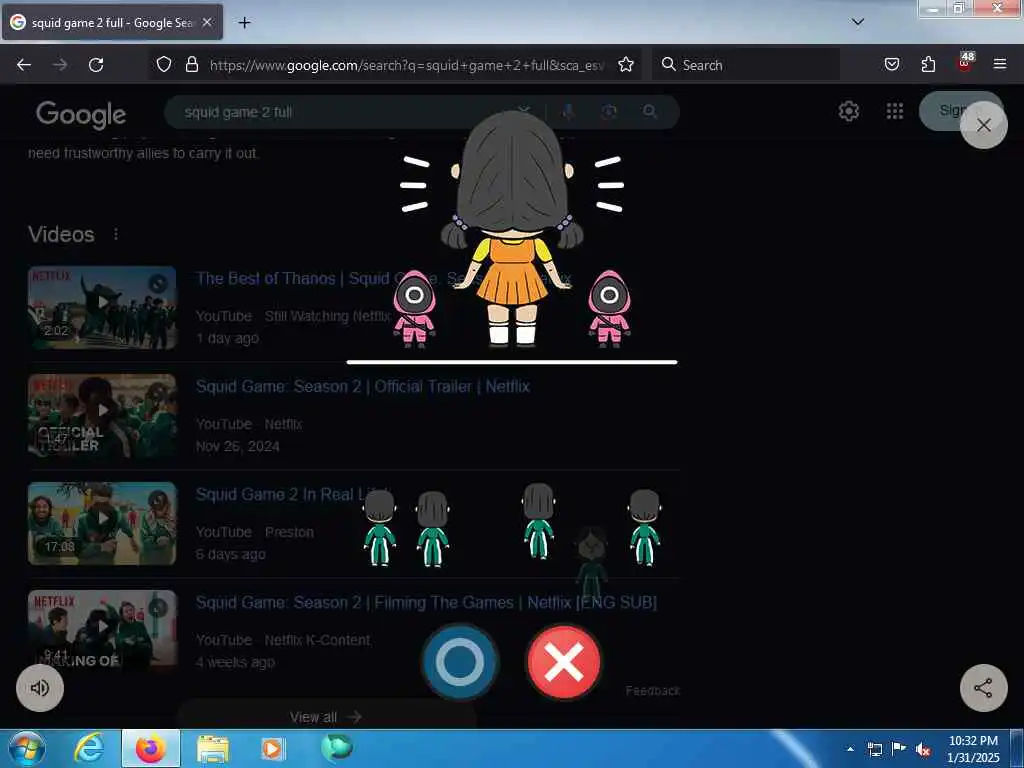Open The Best of Thanos video link
Screen dimensions: 1024x768
tap(384, 279)
